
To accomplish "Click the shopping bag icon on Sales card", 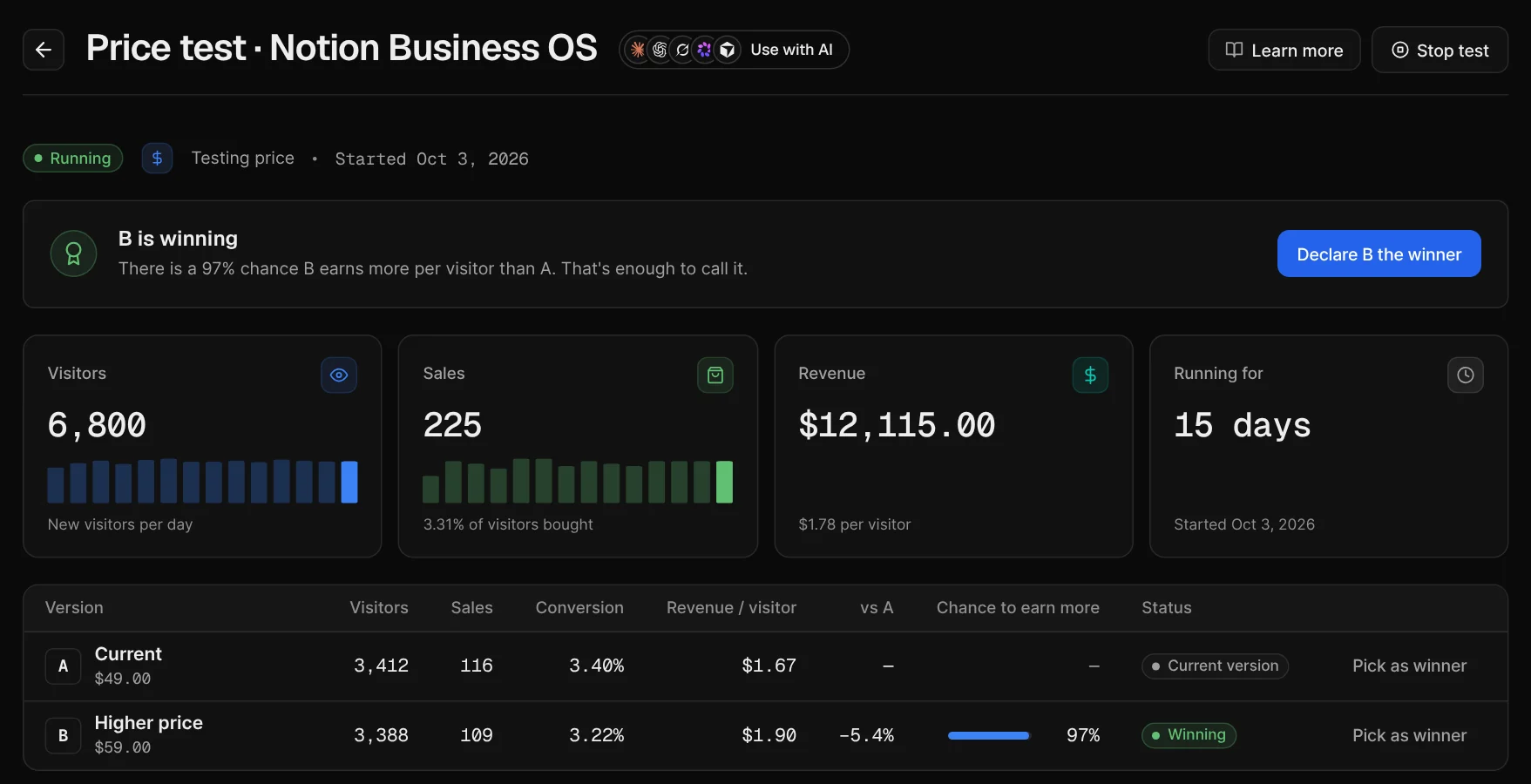I will point(715,375).
